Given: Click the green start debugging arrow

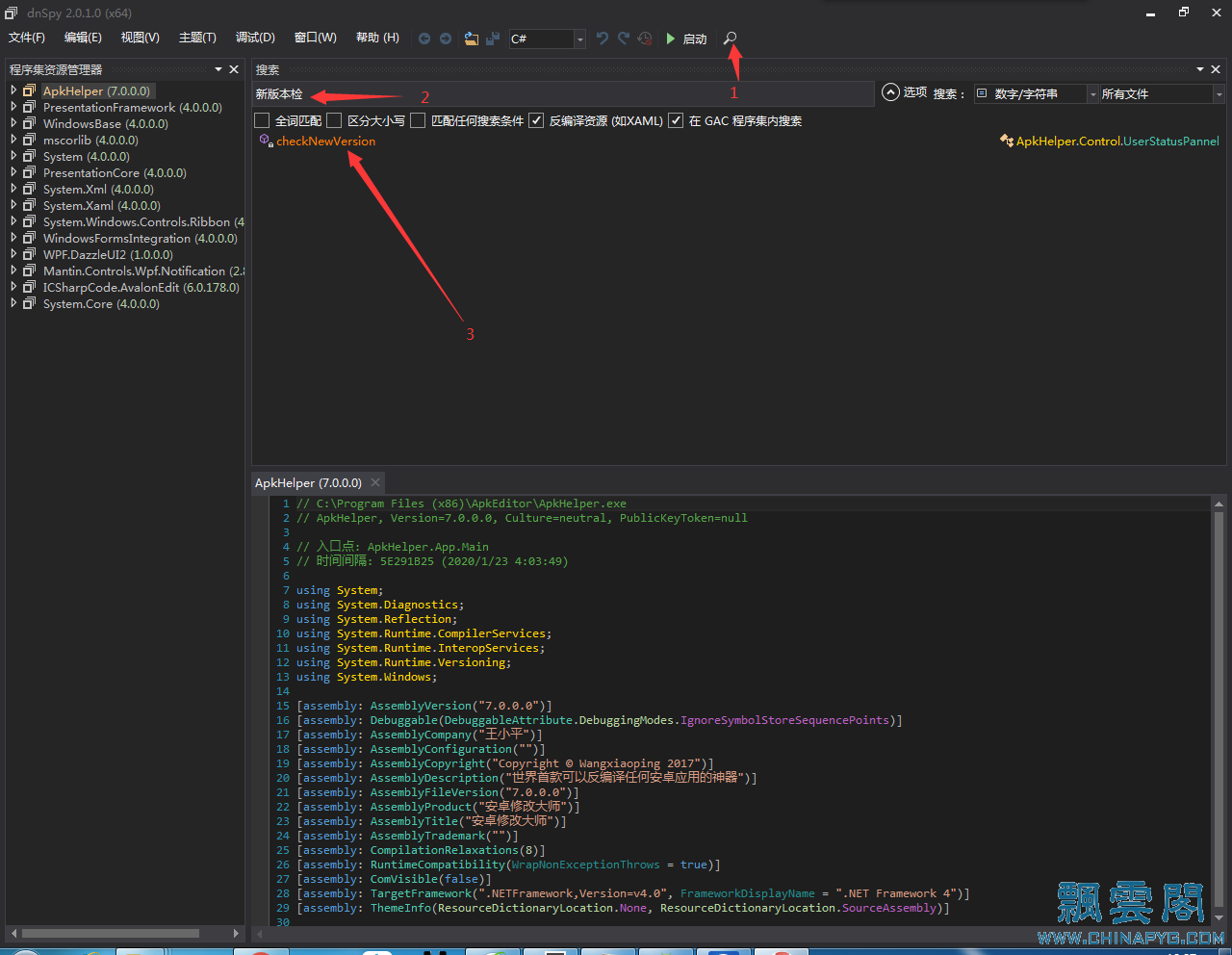Looking at the screenshot, I should point(671,39).
